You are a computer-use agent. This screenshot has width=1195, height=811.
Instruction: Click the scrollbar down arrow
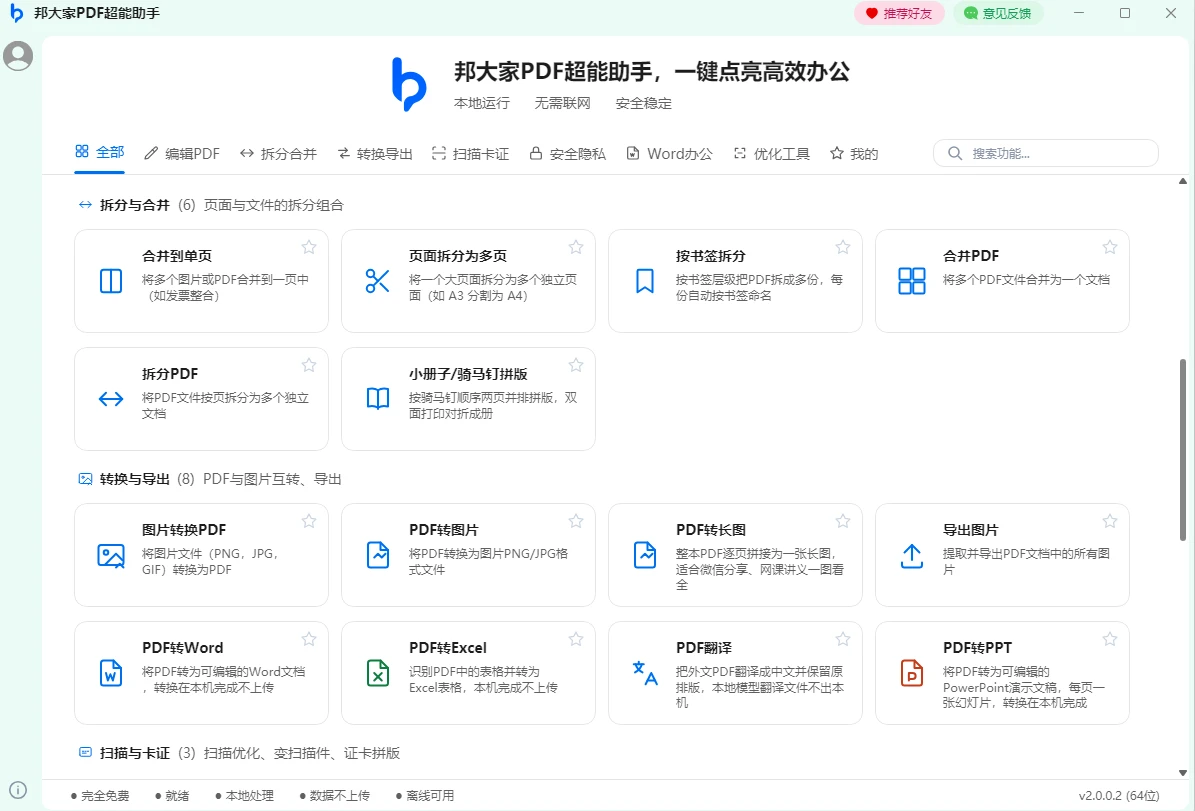pyautogui.click(x=1183, y=772)
